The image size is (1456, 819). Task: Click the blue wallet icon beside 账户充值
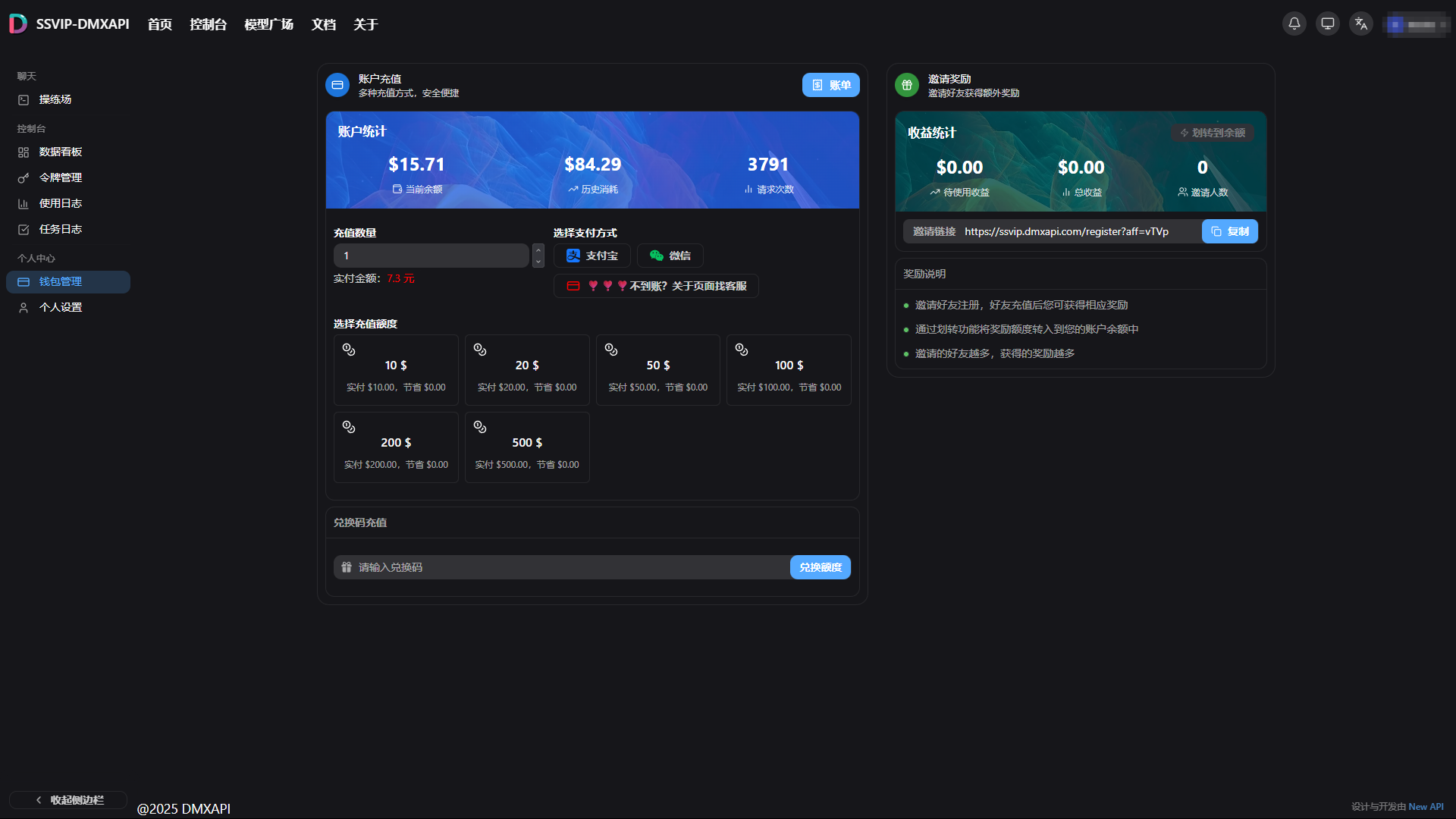[337, 85]
